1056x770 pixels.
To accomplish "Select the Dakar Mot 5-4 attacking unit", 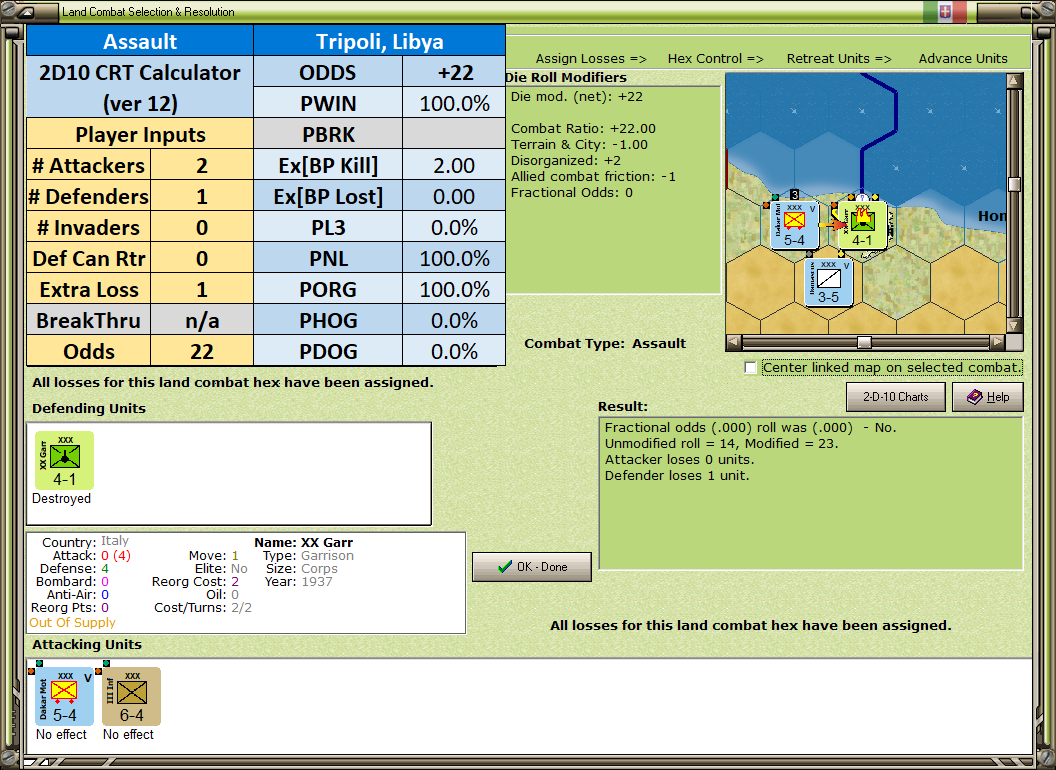I will click(64, 696).
